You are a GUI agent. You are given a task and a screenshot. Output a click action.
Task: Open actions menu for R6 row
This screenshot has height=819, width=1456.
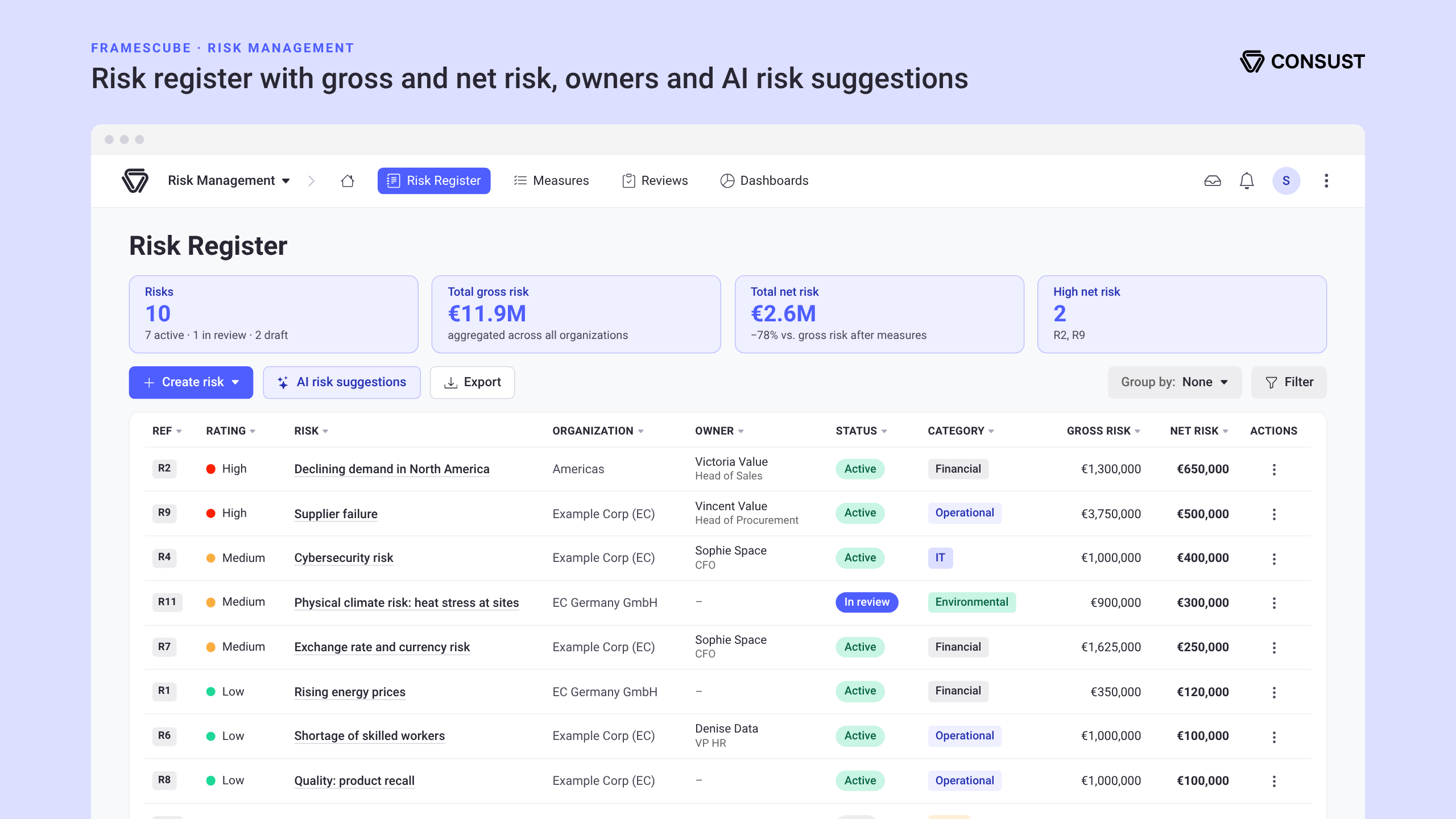point(1274,737)
